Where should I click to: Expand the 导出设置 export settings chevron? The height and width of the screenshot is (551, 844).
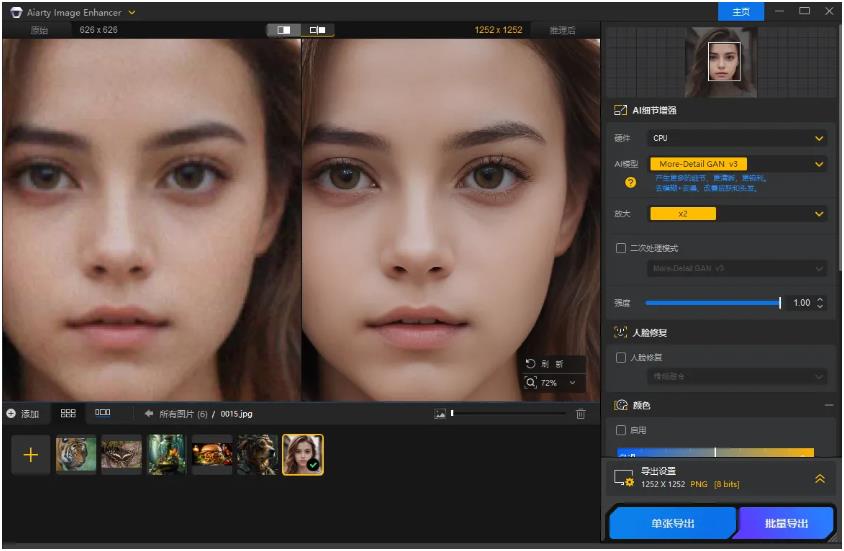(x=820, y=478)
